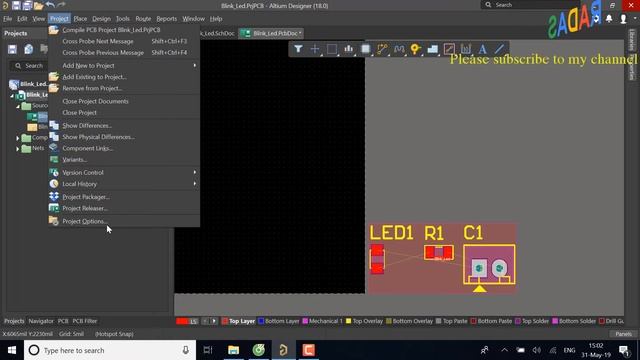Toggle the Top Paste layer tab
The height and width of the screenshot is (360, 640).
pos(451,321)
